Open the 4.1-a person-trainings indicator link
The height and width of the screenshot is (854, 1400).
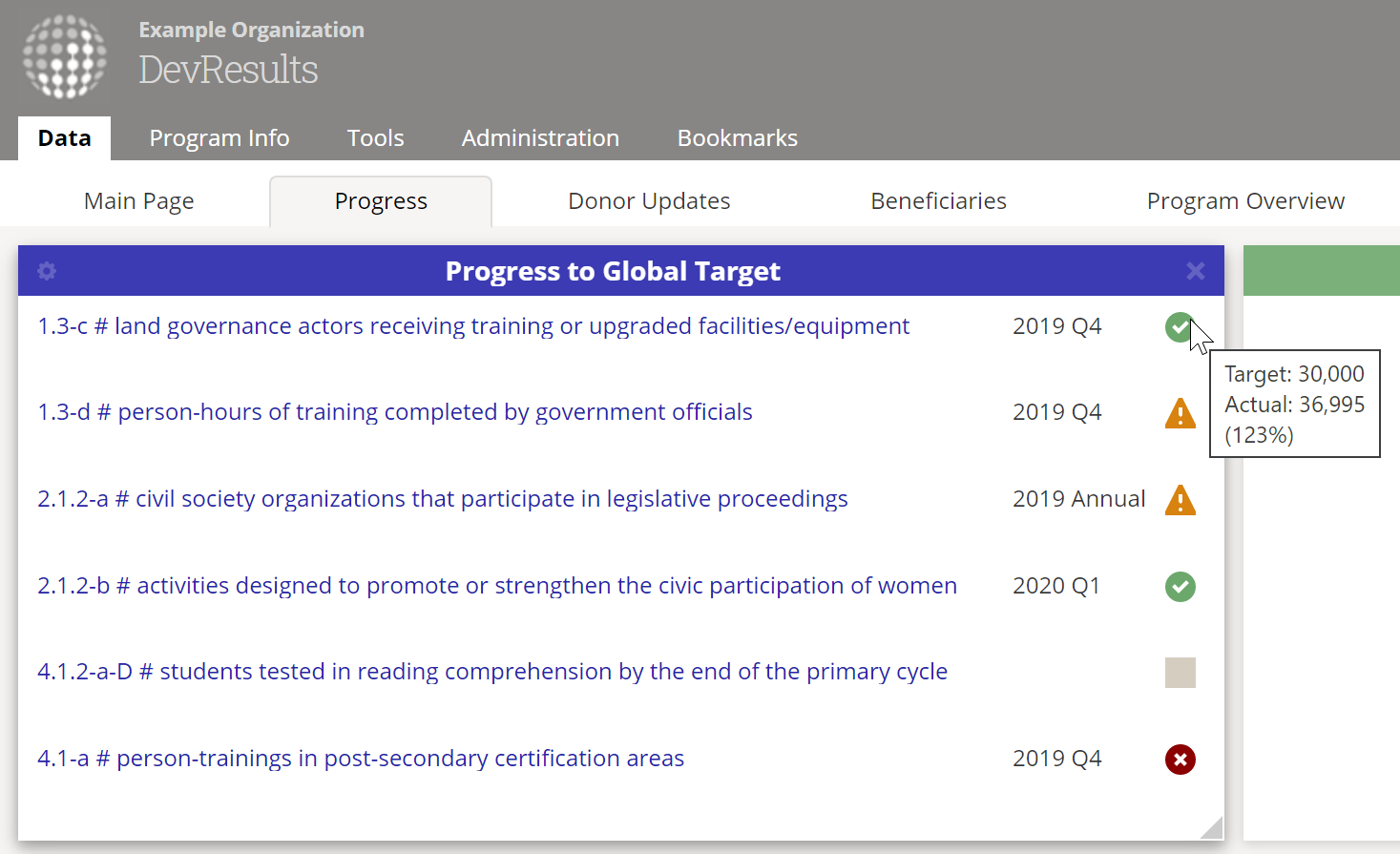(361, 759)
